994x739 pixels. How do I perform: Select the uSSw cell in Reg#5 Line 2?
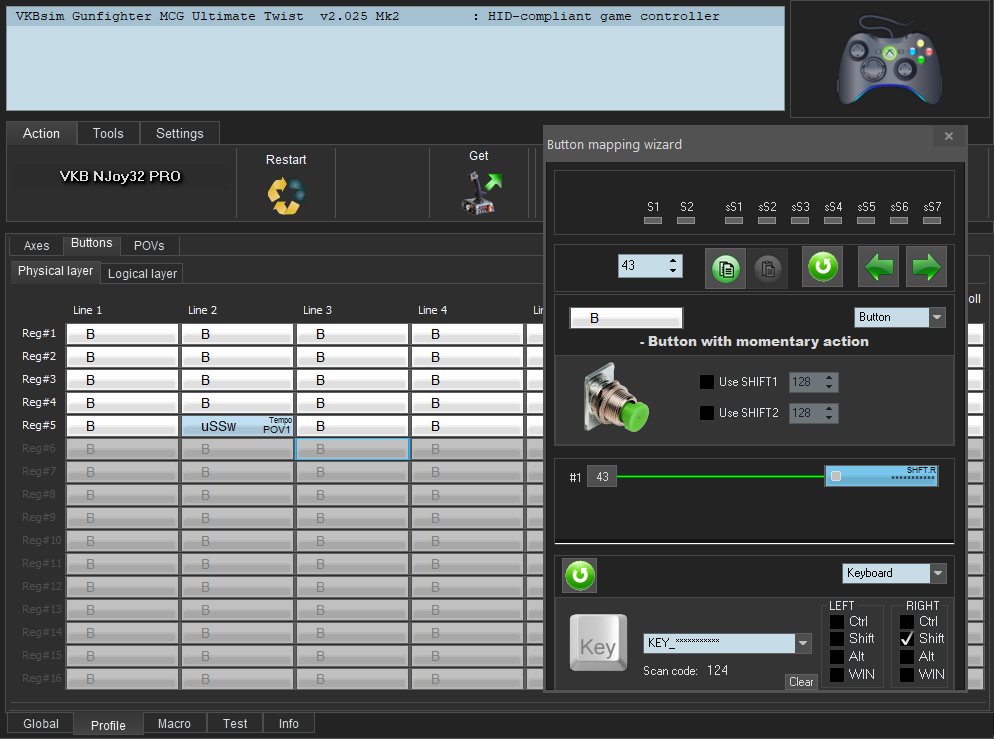(x=237, y=426)
